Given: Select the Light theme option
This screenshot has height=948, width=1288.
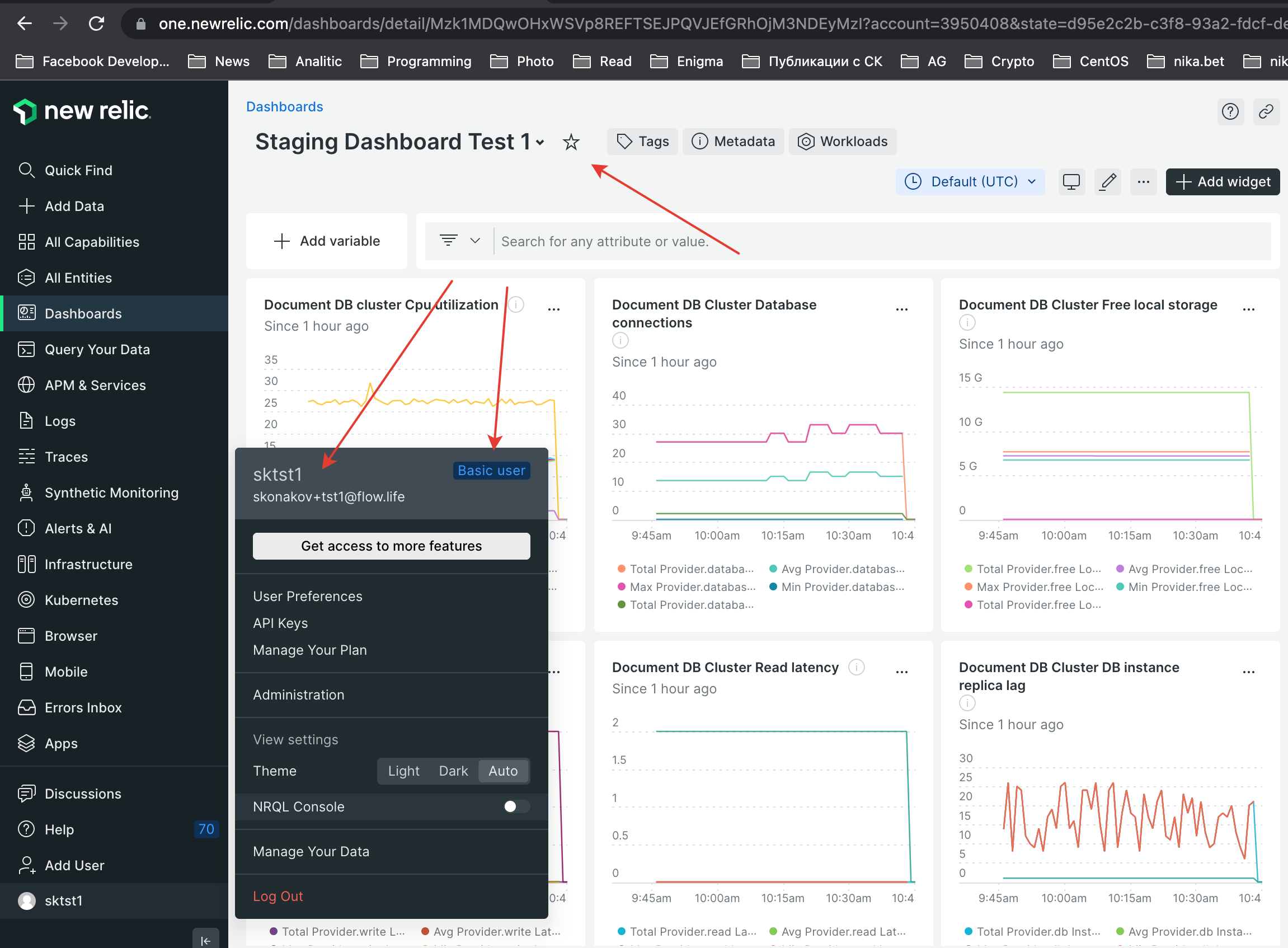Looking at the screenshot, I should pyautogui.click(x=403, y=771).
